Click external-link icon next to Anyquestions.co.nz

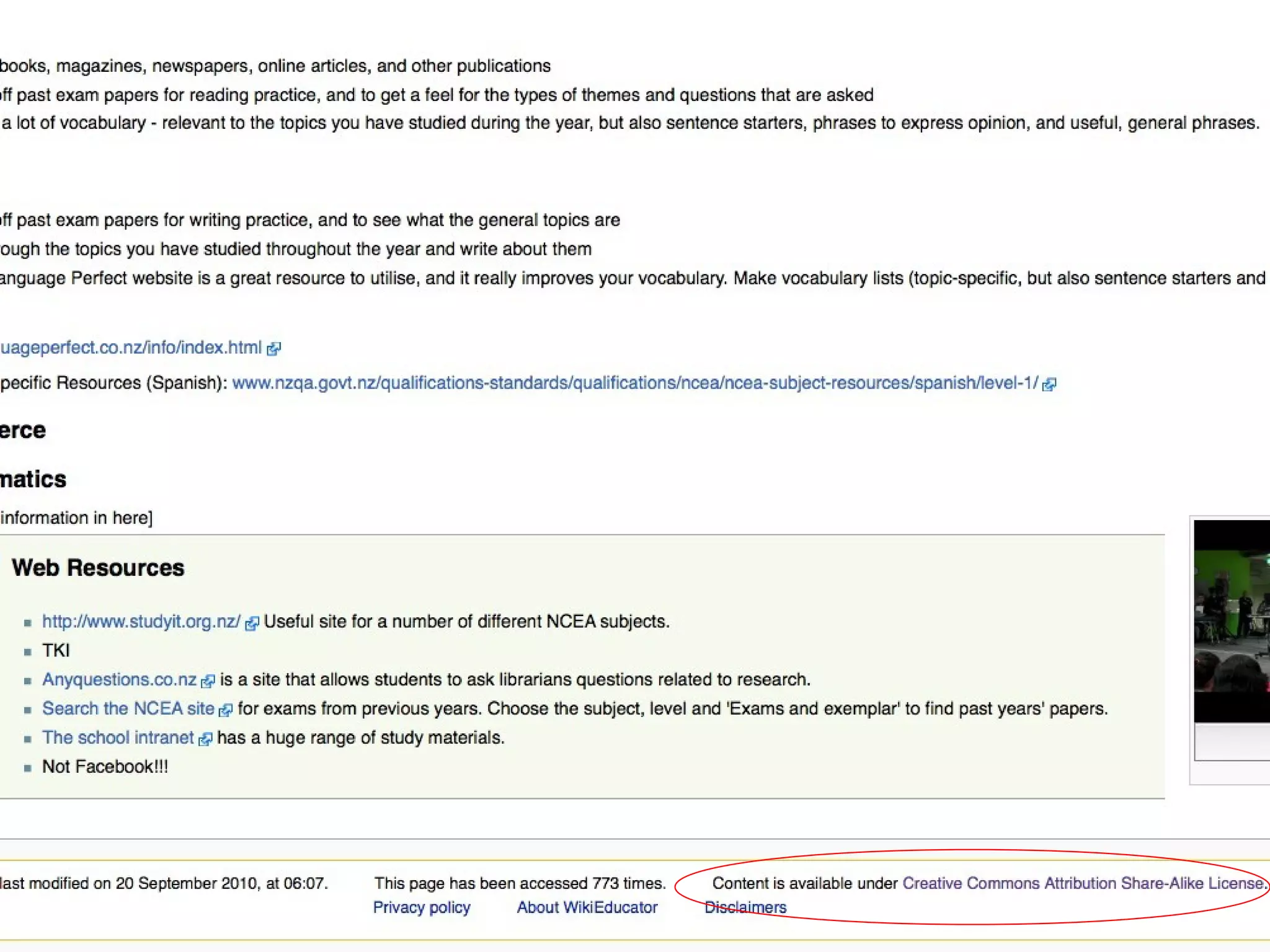click(x=208, y=681)
